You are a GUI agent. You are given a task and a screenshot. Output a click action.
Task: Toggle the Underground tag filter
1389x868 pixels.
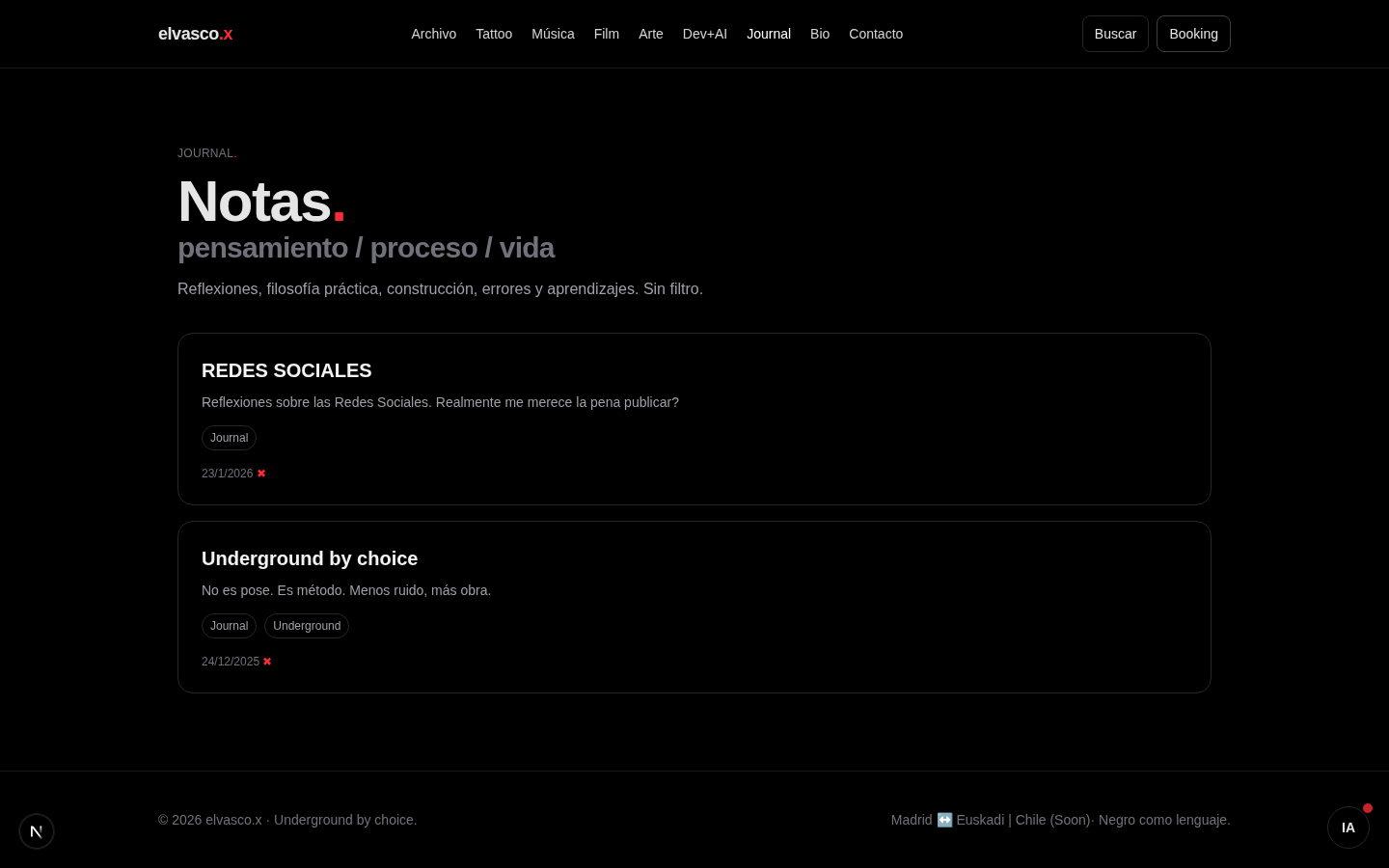(x=307, y=626)
